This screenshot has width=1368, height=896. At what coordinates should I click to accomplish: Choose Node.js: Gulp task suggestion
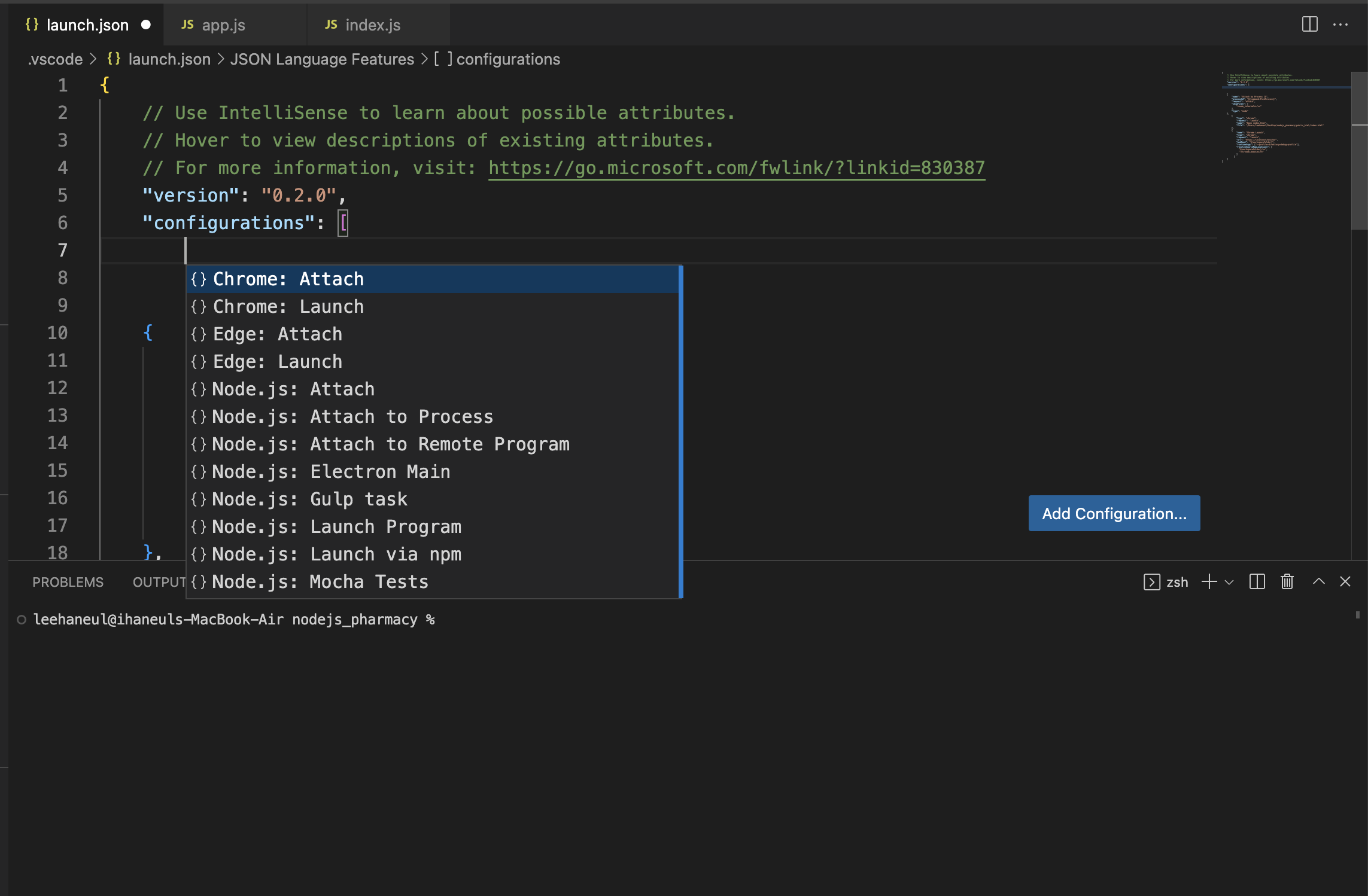[433, 499]
